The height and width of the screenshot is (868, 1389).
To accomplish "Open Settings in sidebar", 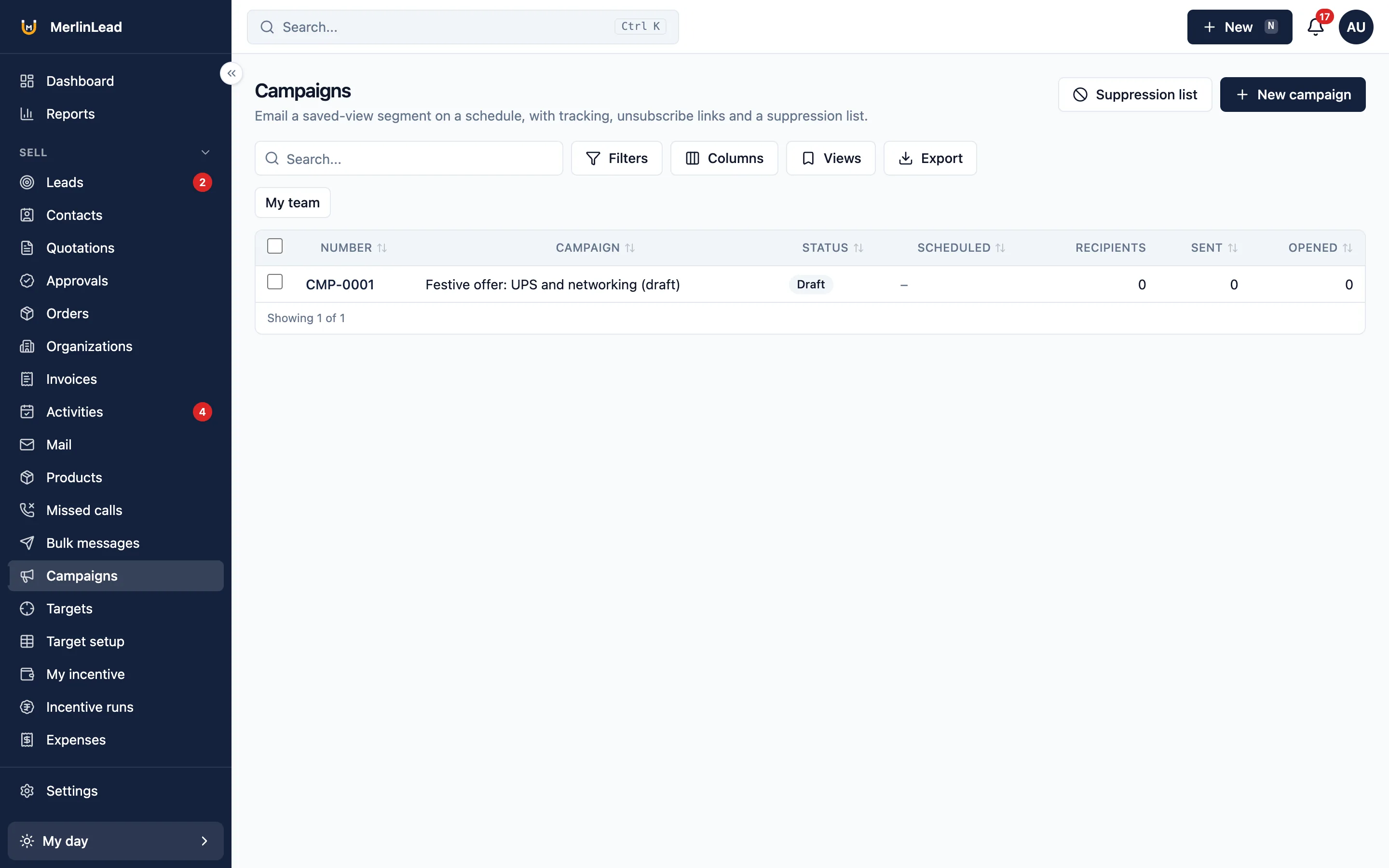I will tap(115, 790).
